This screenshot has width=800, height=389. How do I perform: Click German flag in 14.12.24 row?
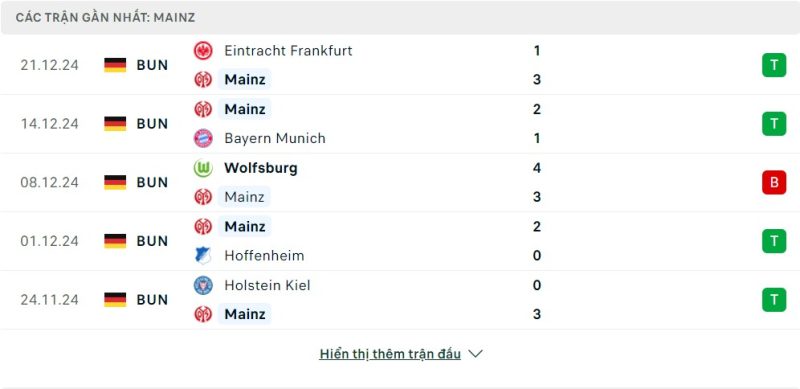click(115, 124)
